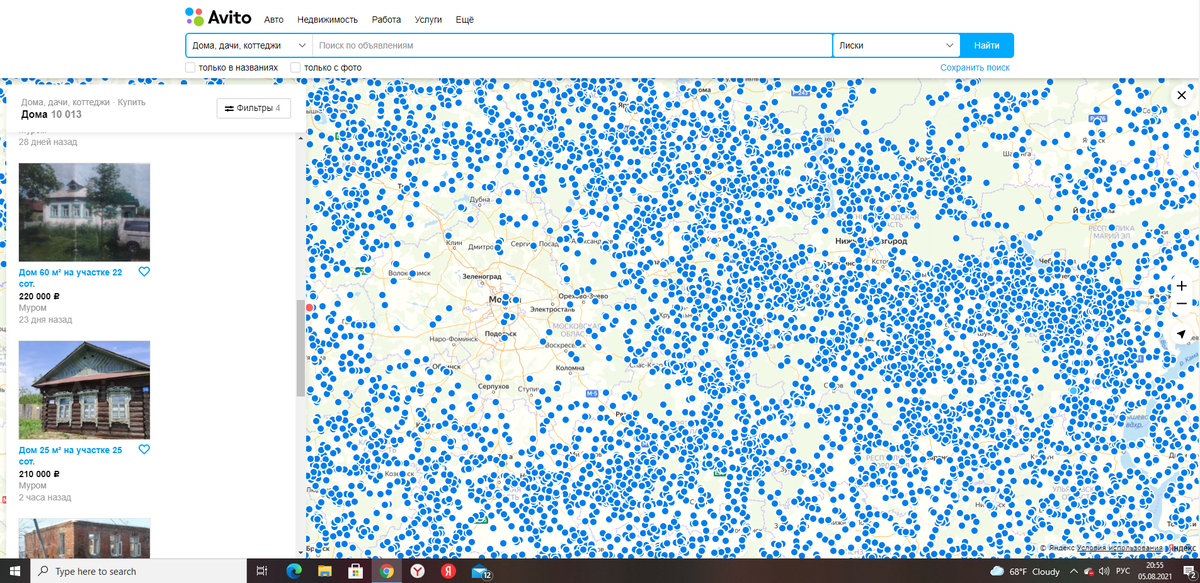Launch Microsoft Edge from the taskbar

click(293, 571)
